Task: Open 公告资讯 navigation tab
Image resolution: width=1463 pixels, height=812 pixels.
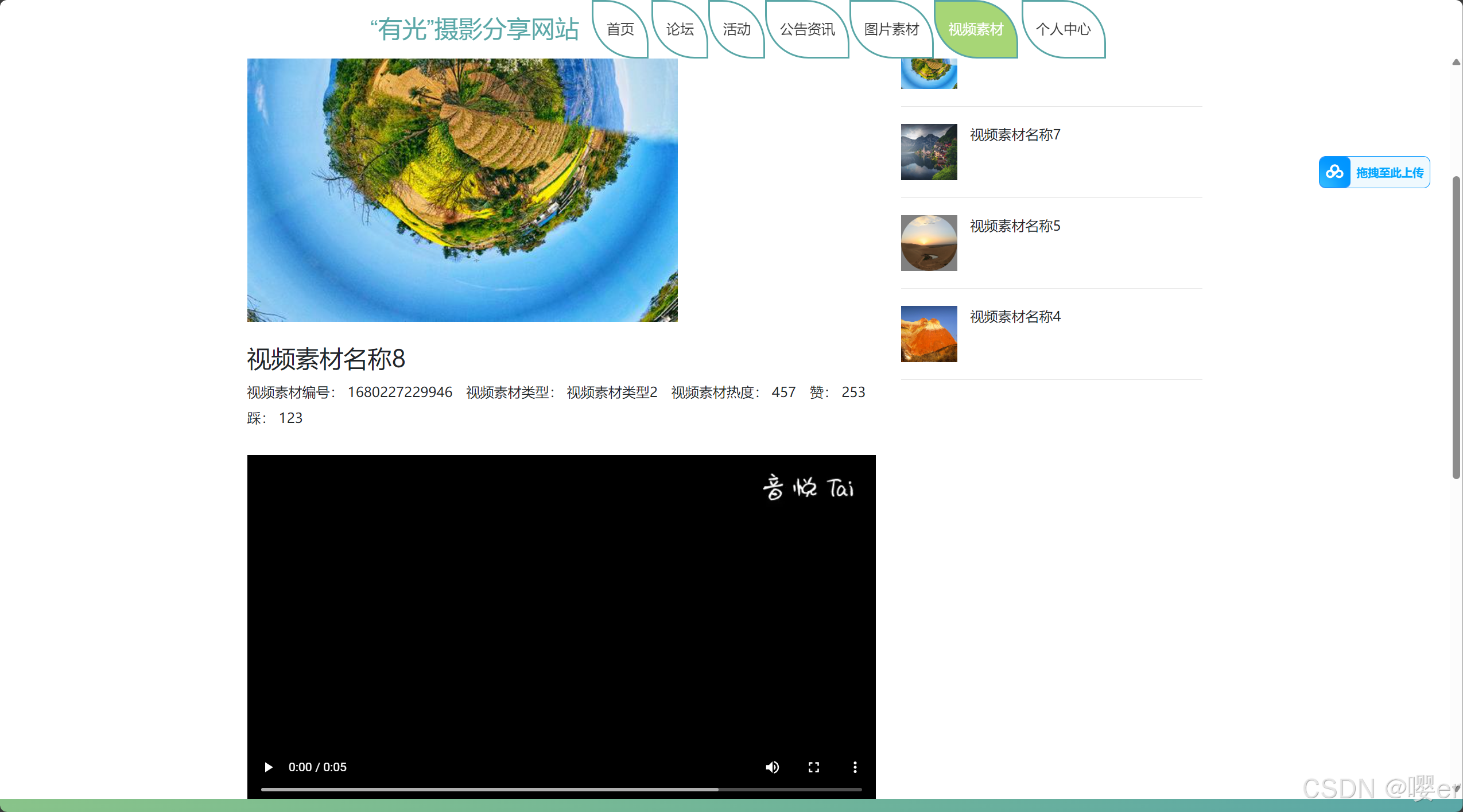Action: (807, 29)
